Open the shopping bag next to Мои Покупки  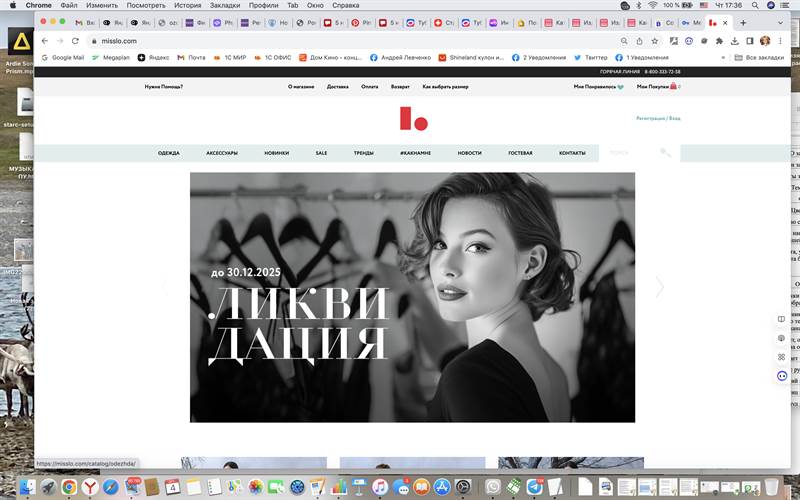(674, 87)
